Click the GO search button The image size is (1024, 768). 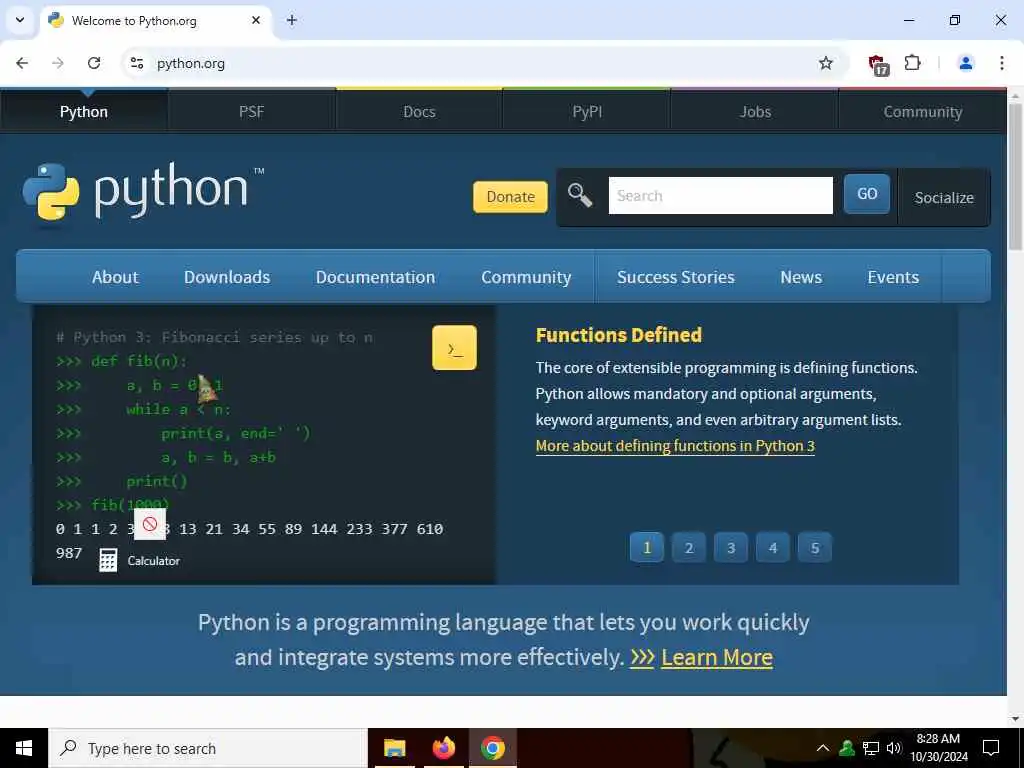coord(867,194)
